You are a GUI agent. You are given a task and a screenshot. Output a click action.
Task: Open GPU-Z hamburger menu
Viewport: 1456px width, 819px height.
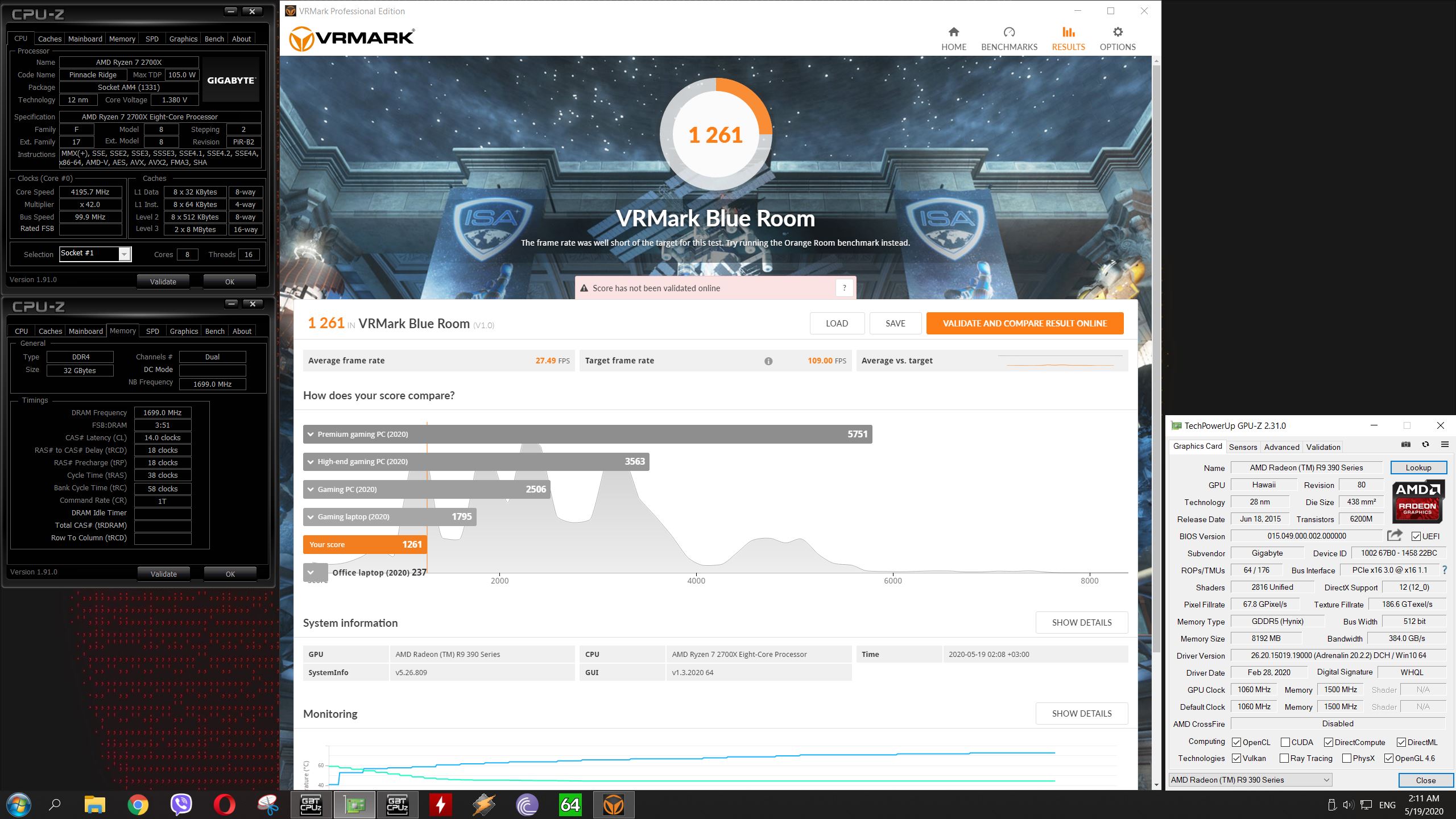[x=1445, y=445]
